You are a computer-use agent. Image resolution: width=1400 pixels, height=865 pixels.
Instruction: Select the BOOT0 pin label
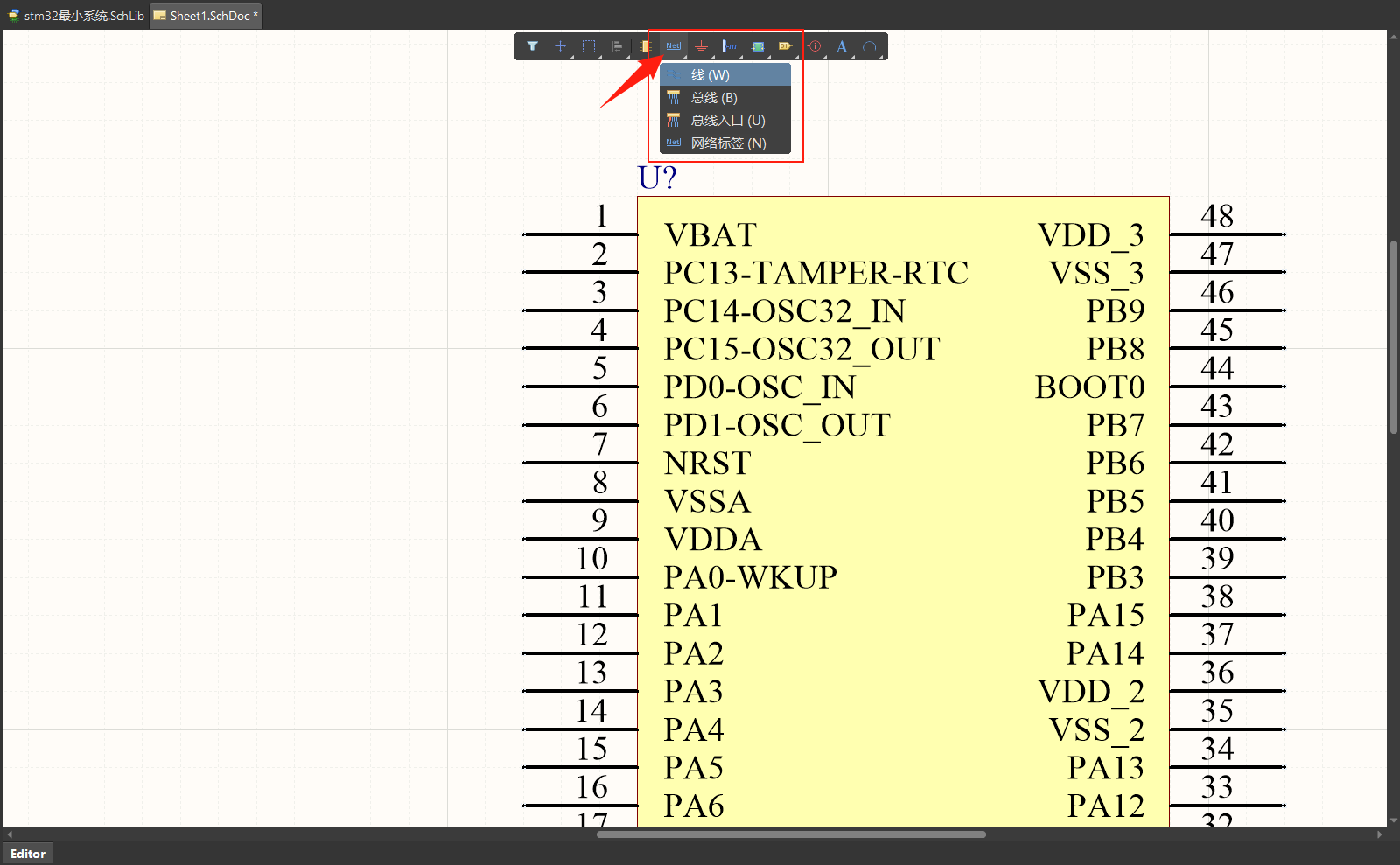pos(1090,387)
